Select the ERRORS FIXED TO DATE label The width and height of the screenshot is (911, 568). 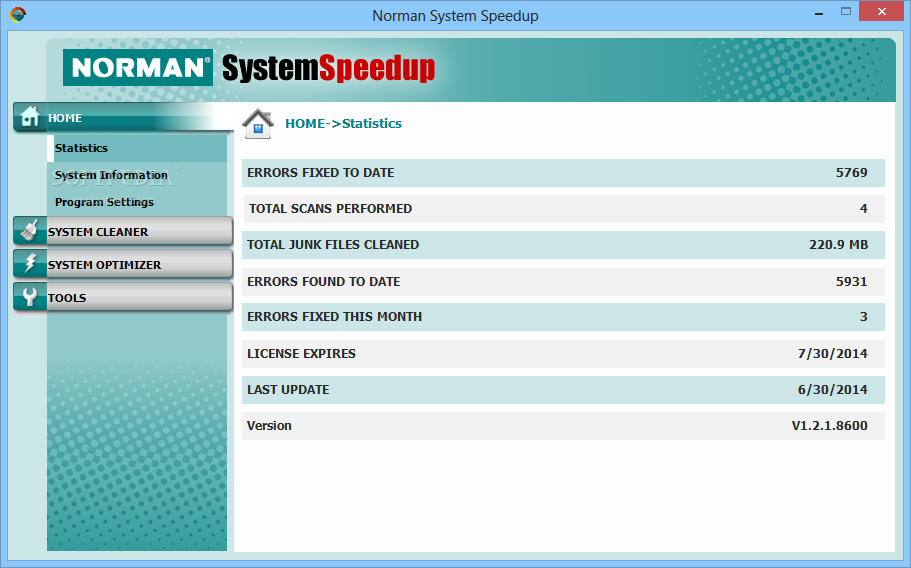[321, 172]
